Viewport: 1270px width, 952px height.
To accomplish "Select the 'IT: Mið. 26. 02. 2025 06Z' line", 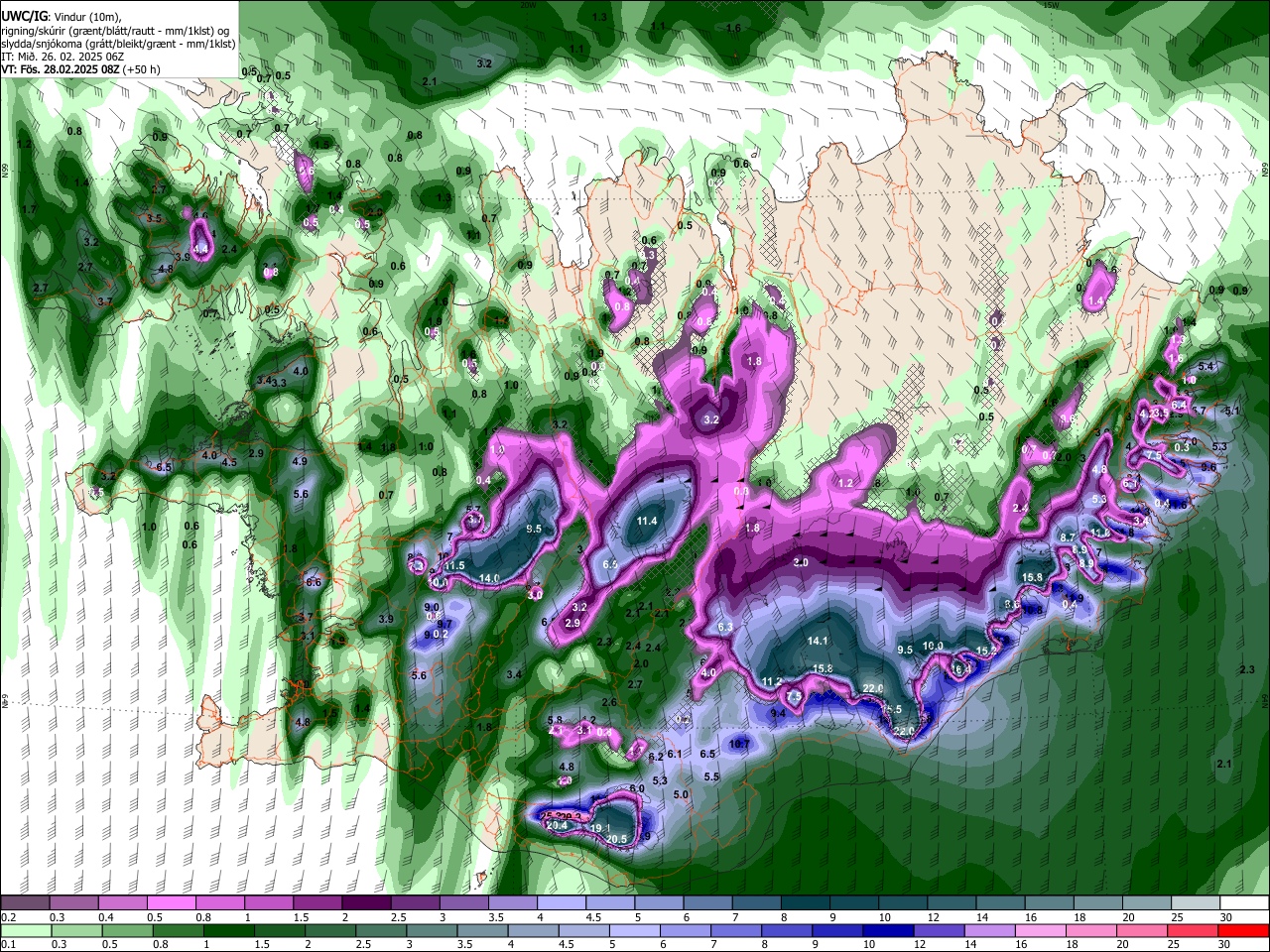I will pos(63,58).
